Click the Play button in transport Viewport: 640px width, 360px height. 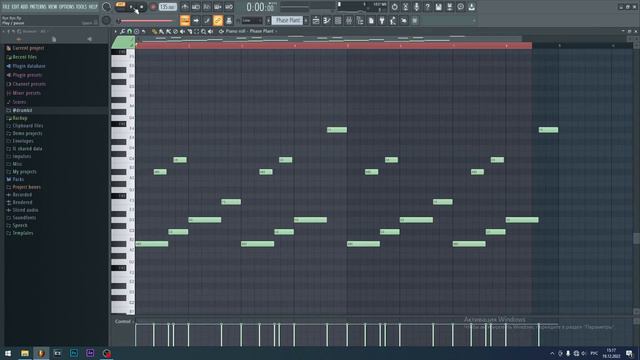pos(131,7)
